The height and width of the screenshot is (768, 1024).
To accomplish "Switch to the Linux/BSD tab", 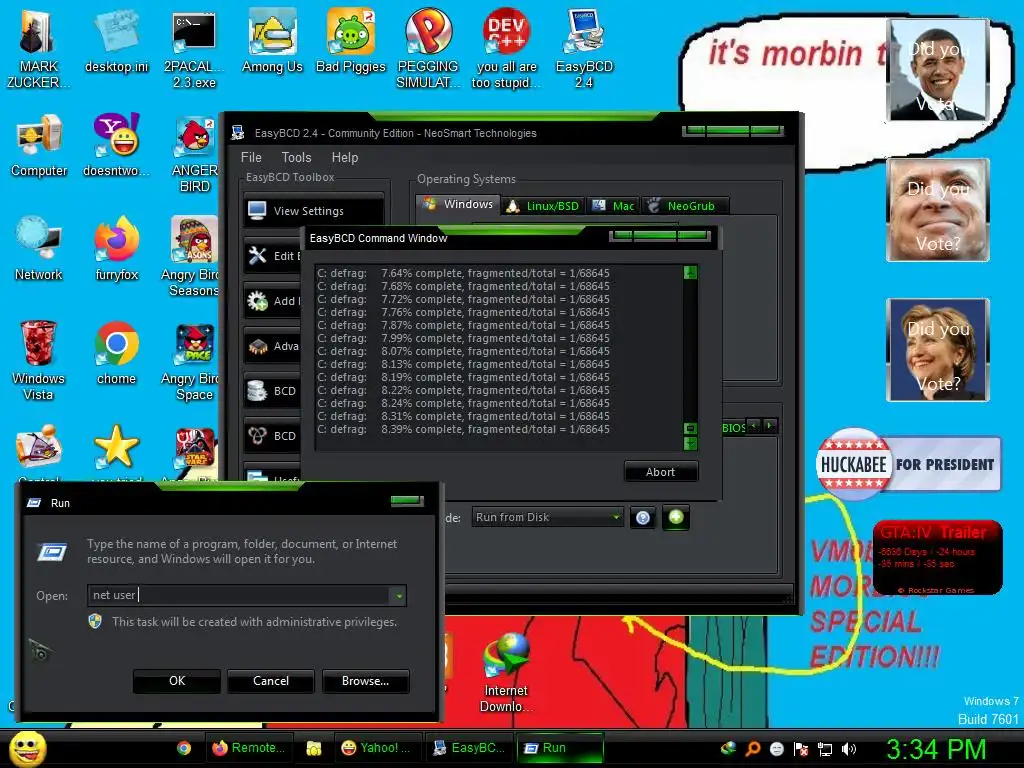I will (x=543, y=206).
